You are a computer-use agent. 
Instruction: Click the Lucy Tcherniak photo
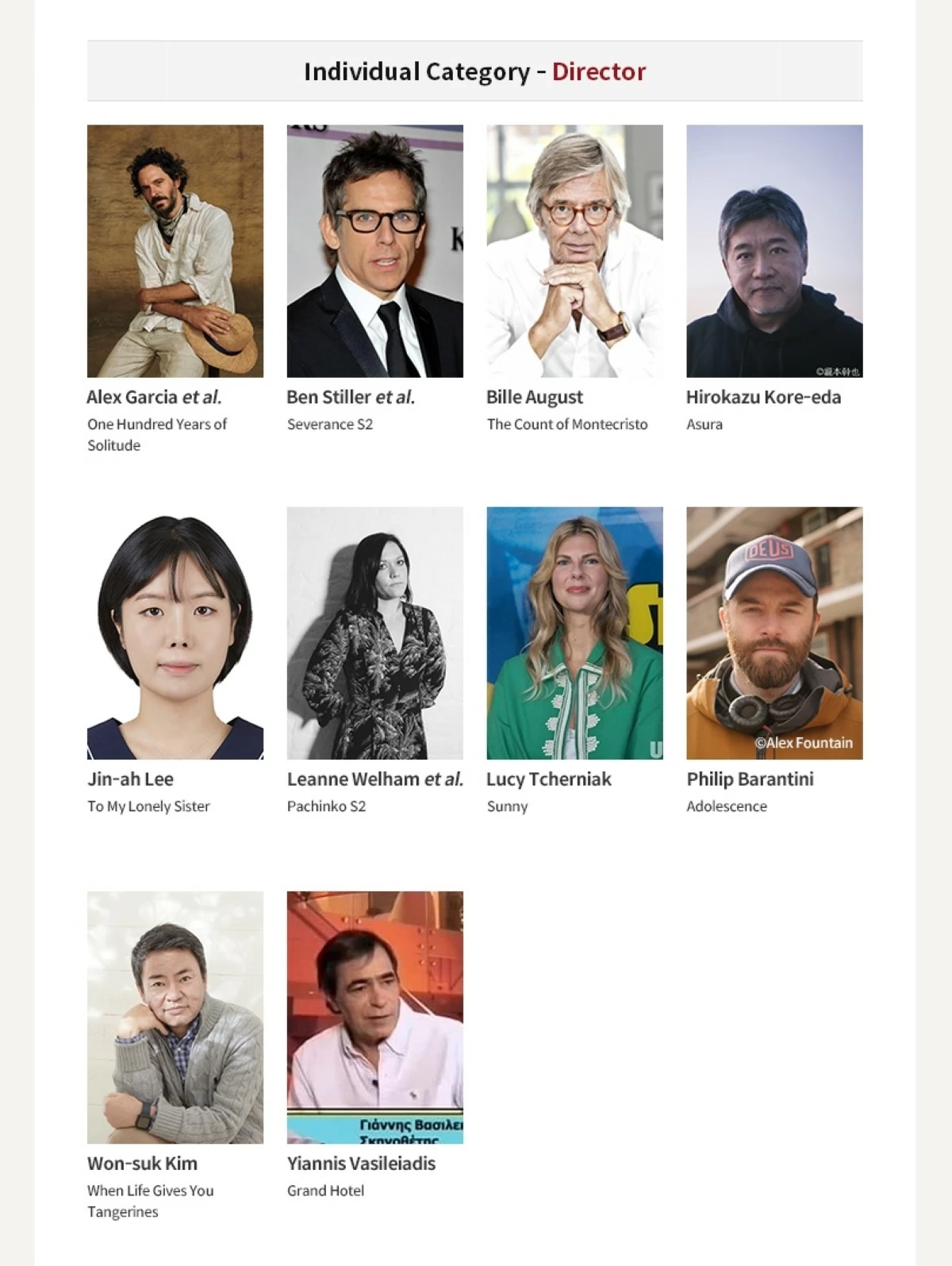click(575, 633)
